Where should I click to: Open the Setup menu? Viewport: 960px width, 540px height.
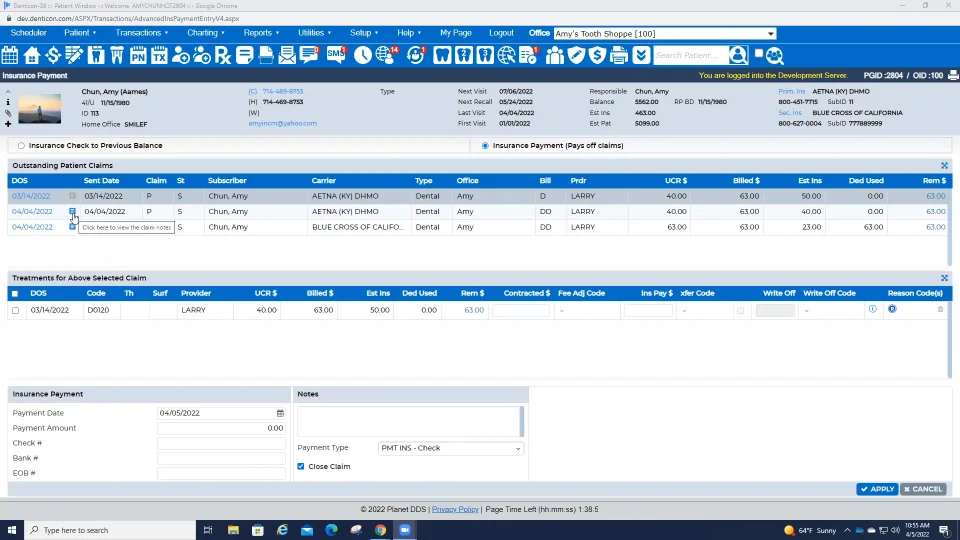point(364,32)
